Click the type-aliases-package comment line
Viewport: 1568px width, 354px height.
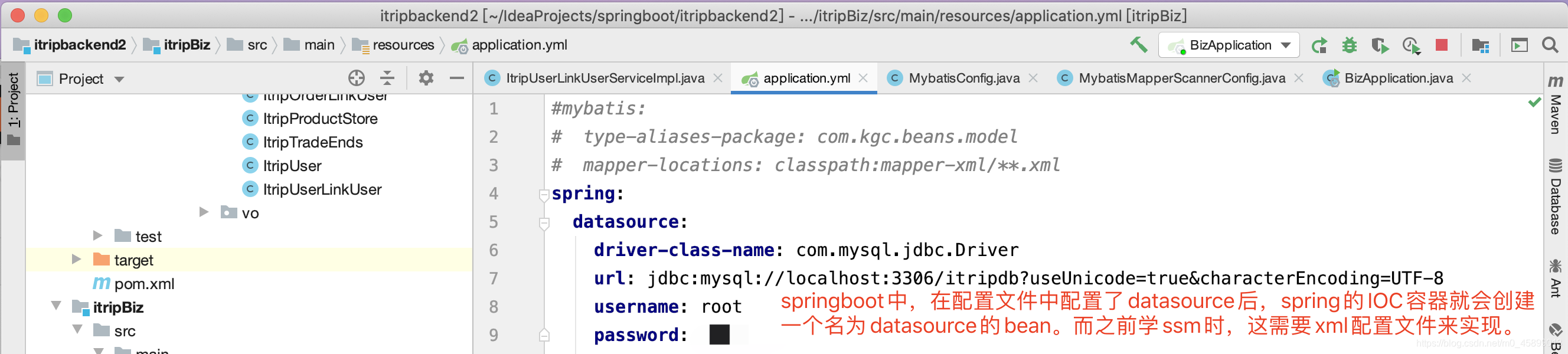point(784,137)
